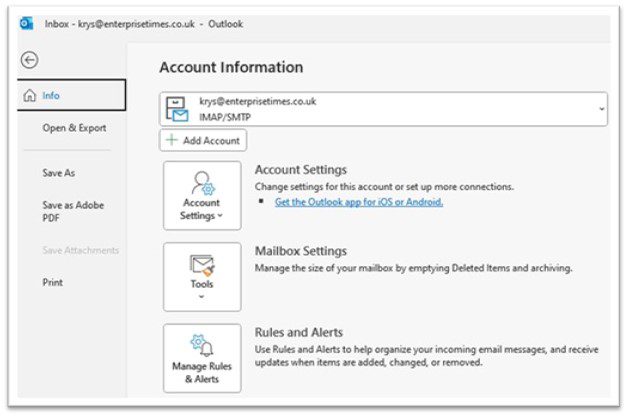
Task: Open the Info tab
Action: (71, 95)
